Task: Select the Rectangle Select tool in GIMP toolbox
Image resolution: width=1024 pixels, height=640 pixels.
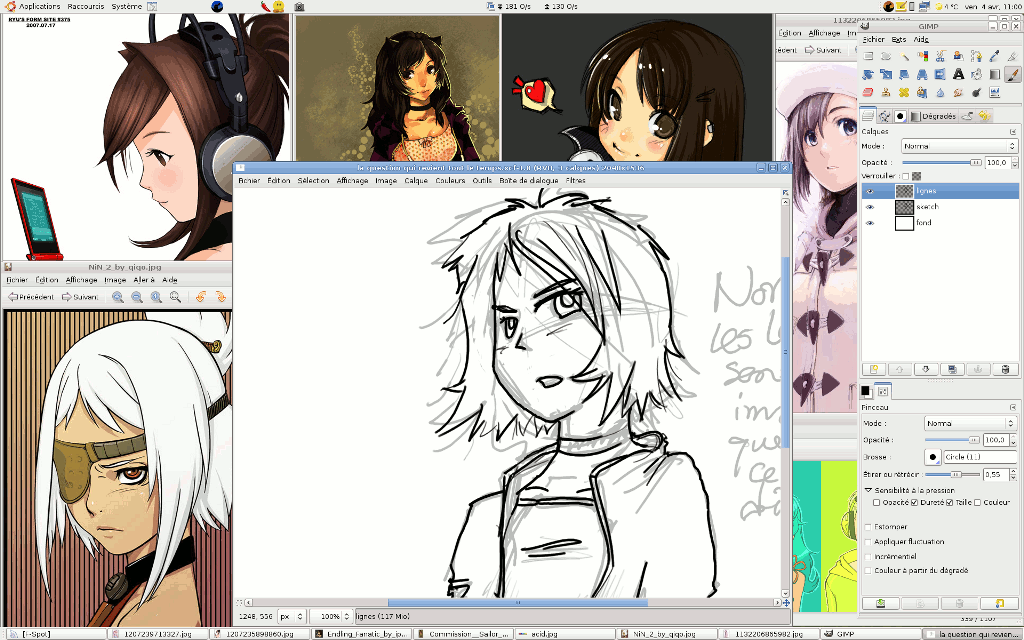Action: (869, 57)
